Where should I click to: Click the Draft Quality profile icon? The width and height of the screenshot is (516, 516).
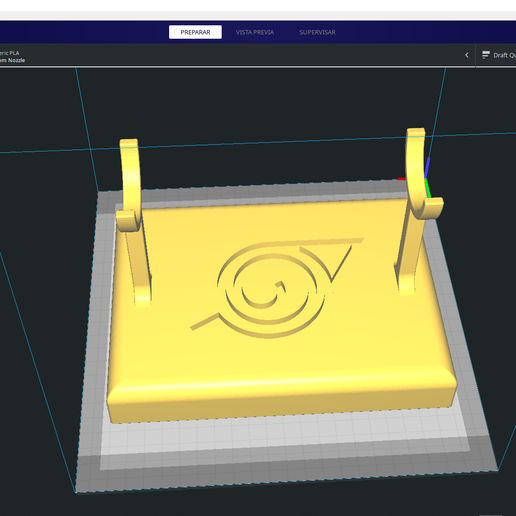486,55
